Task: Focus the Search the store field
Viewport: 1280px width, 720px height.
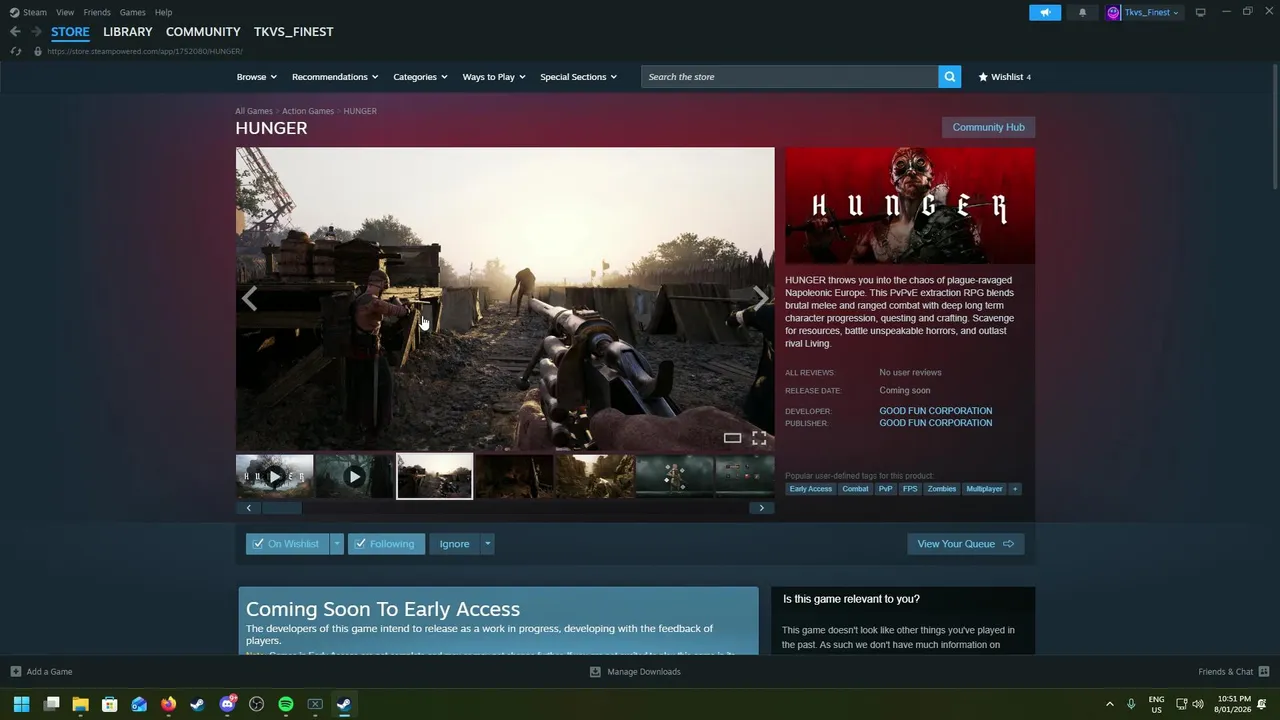Action: [x=790, y=77]
